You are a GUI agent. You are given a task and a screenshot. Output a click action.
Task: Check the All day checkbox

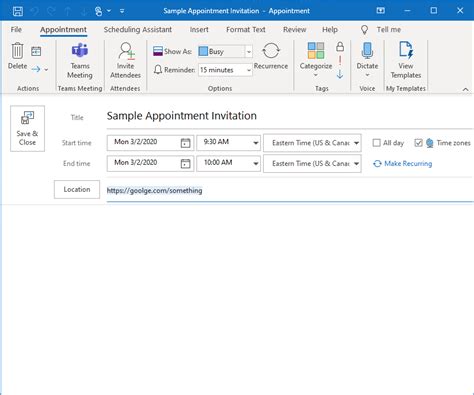pyautogui.click(x=376, y=143)
